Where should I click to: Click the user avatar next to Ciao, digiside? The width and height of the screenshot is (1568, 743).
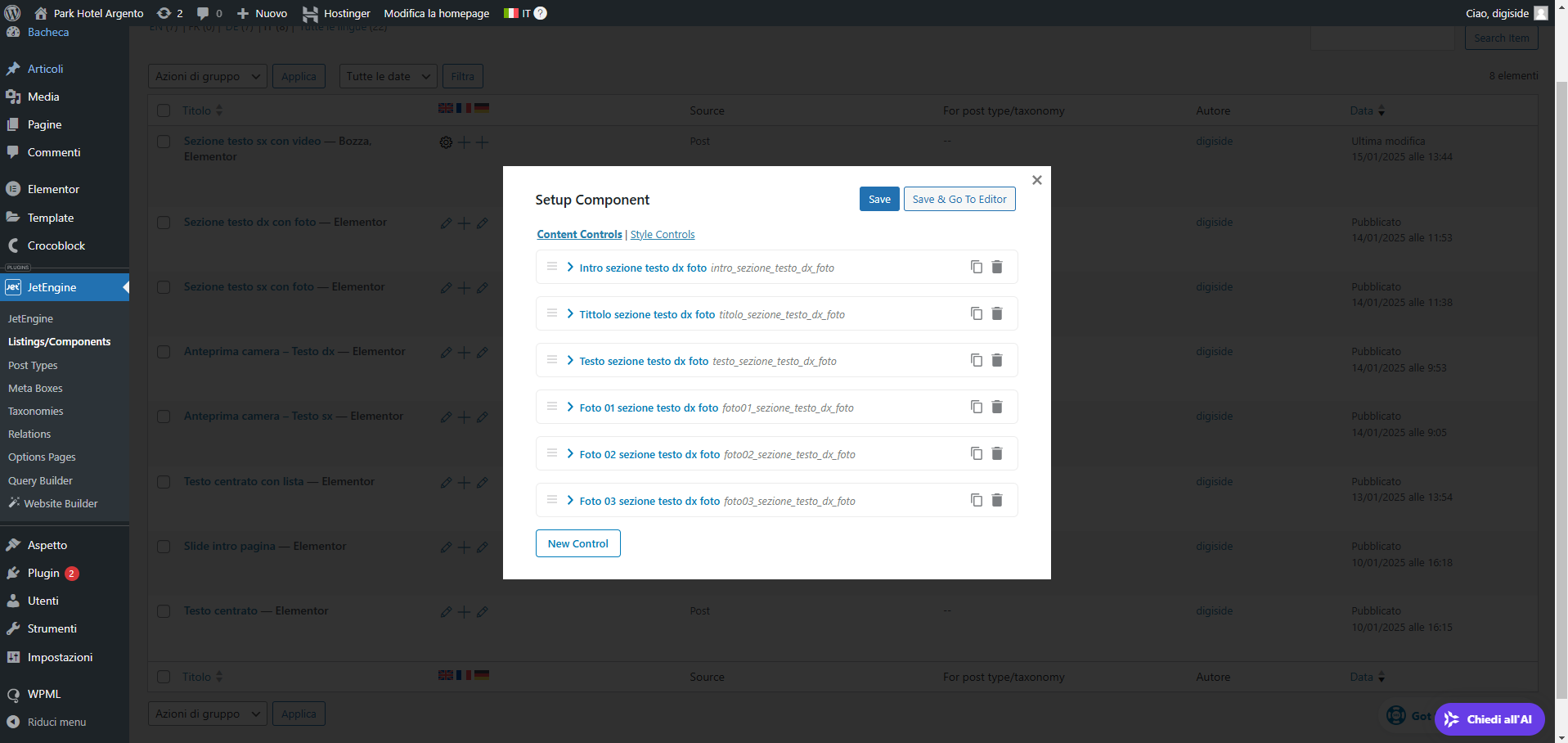coord(1541,13)
